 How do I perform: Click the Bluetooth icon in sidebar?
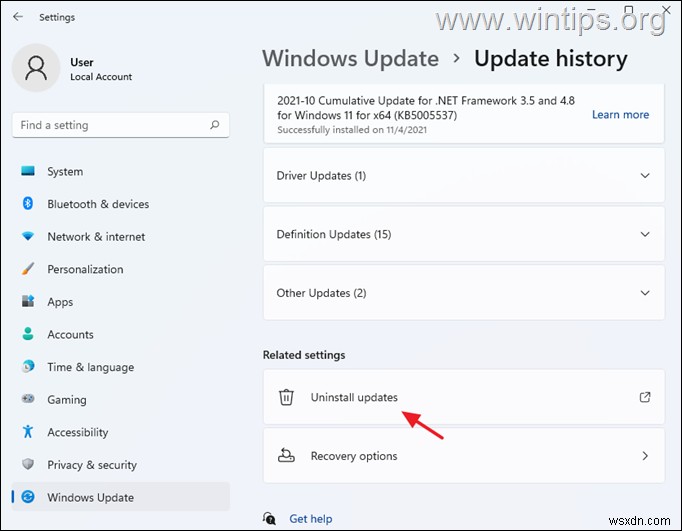click(x=28, y=204)
